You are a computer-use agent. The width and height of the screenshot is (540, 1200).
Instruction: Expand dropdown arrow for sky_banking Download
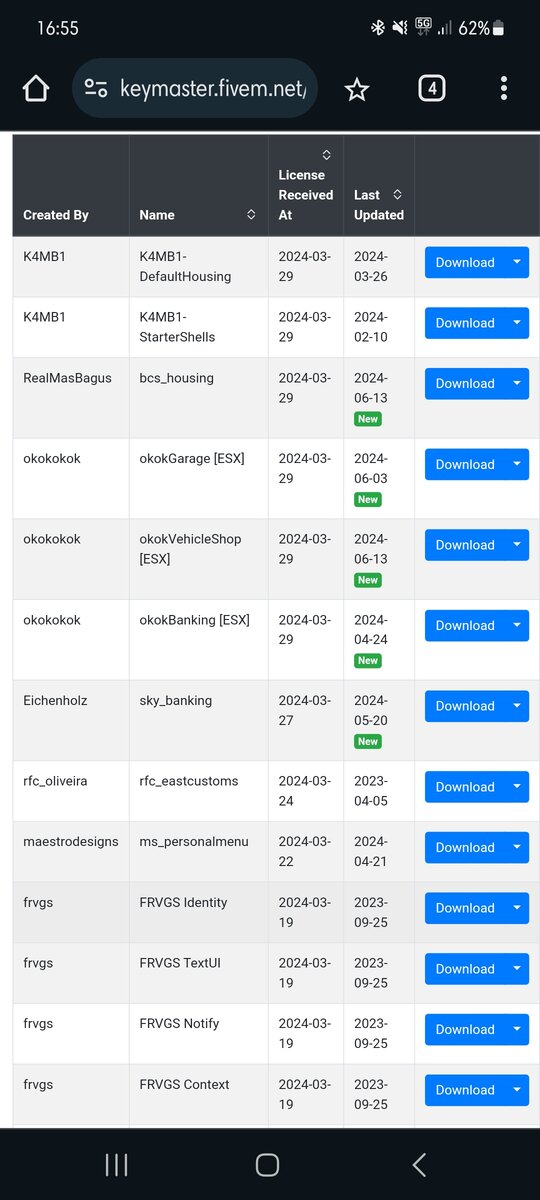click(517, 706)
